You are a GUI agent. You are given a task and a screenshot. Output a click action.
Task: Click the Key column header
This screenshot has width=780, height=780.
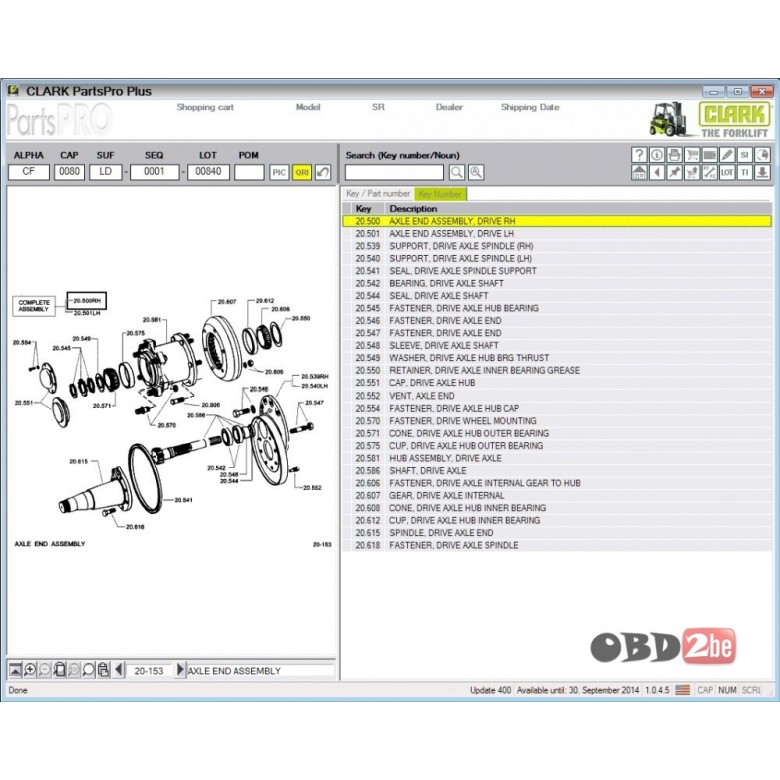click(x=363, y=209)
